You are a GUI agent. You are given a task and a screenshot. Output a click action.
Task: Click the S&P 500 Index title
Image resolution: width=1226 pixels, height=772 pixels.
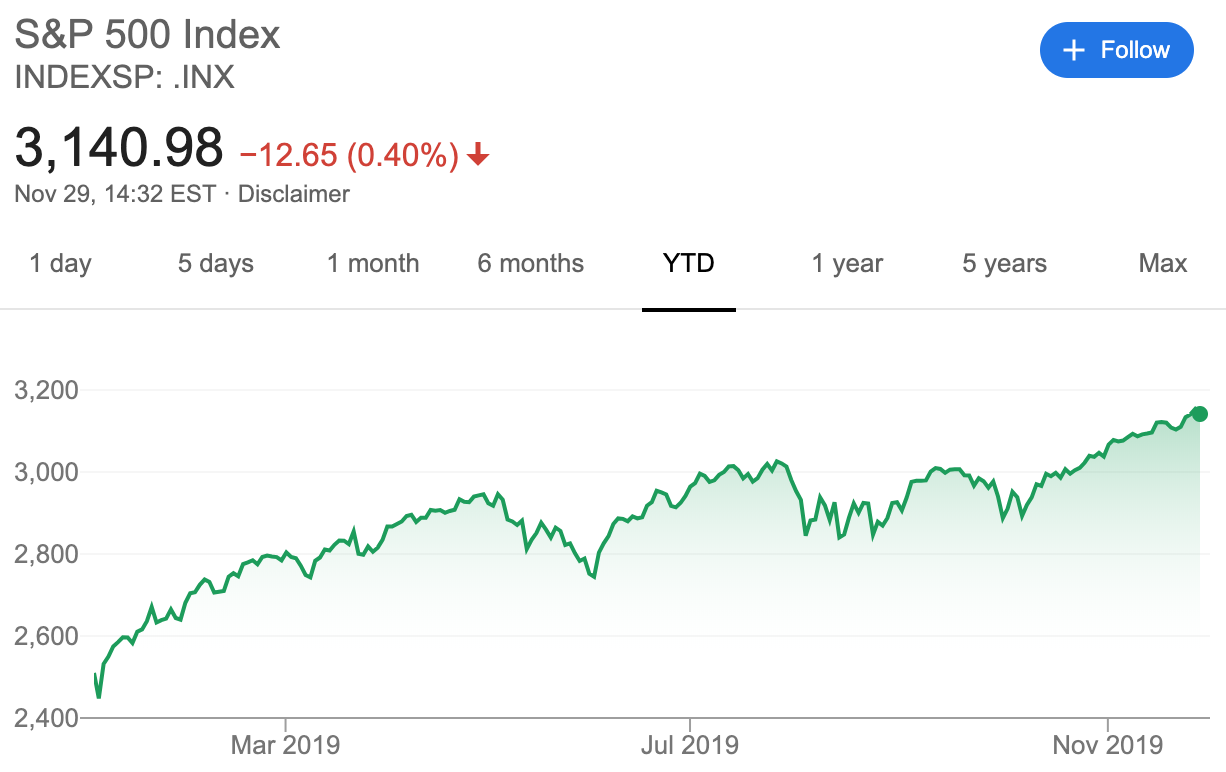tap(148, 35)
